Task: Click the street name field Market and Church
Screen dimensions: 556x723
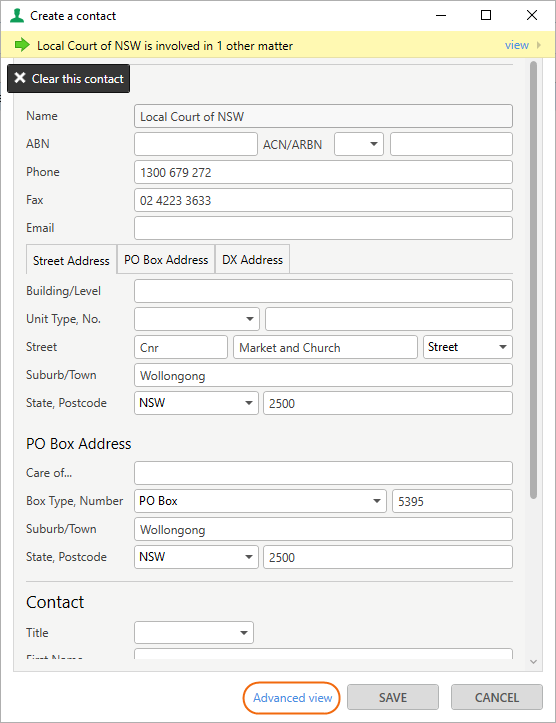Action: pyautogui.click(x=325, y=347)
